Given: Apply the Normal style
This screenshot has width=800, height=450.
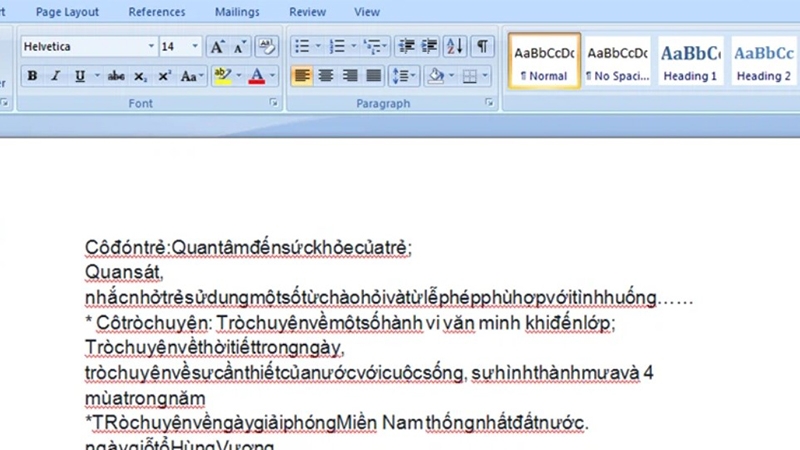Looking at the screenshot, I should click(544, 61).
